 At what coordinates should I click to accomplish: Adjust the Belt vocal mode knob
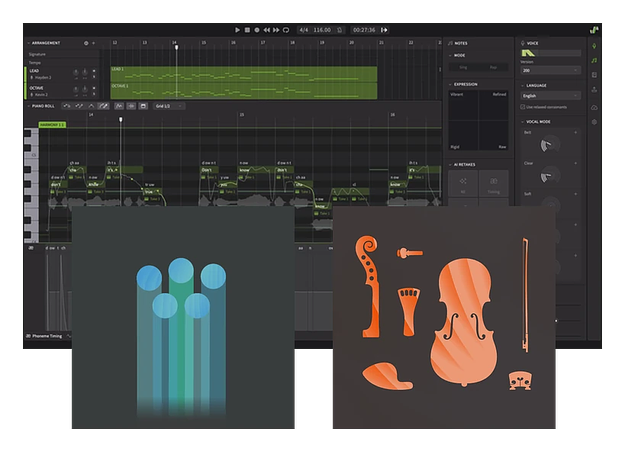click(550, 145)
